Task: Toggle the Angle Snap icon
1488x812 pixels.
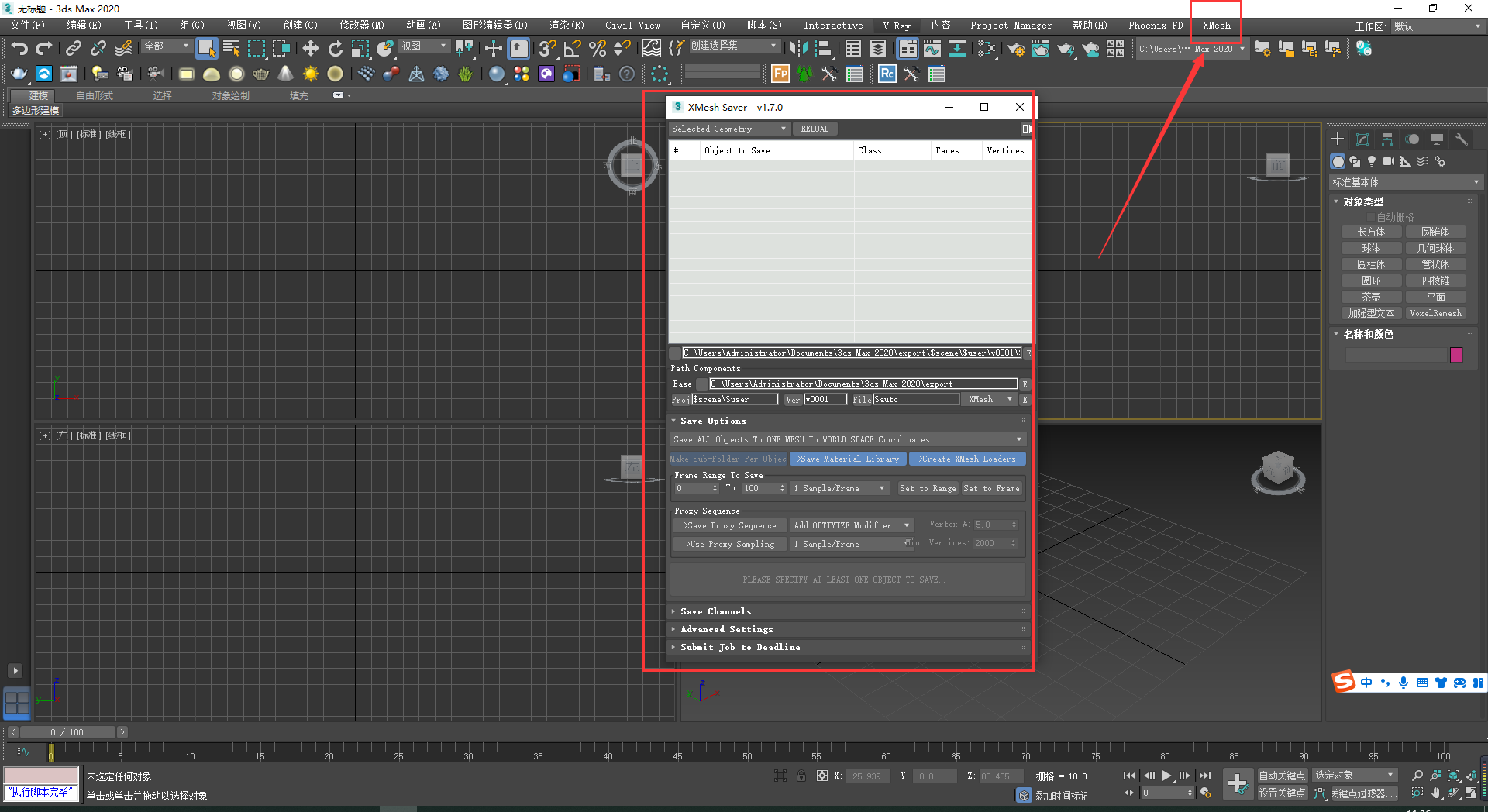Action: [572, 49]
